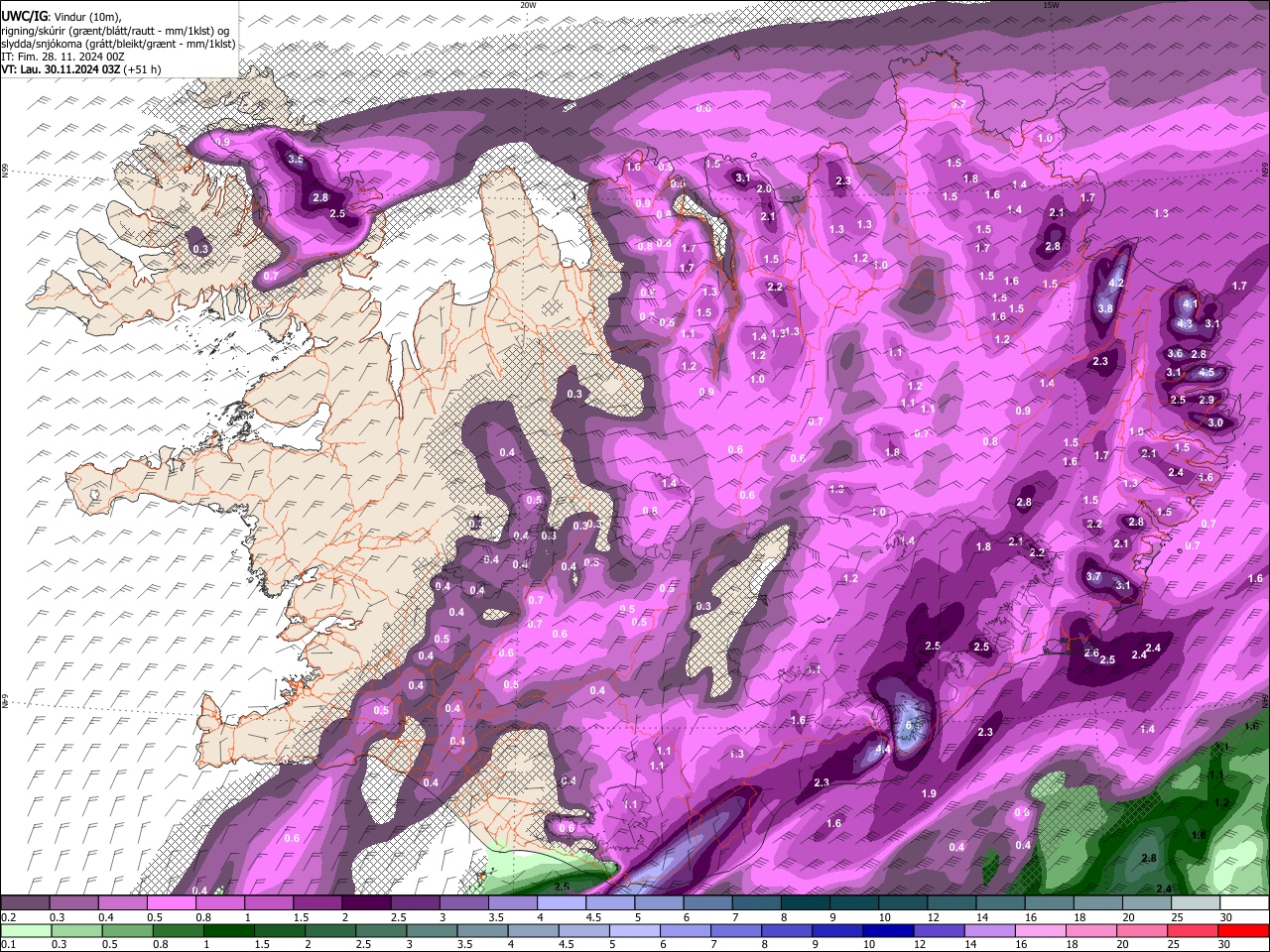
Task: Click the 'UWC/IG: Vindur (10m),' title line
Action: (61, 16)
